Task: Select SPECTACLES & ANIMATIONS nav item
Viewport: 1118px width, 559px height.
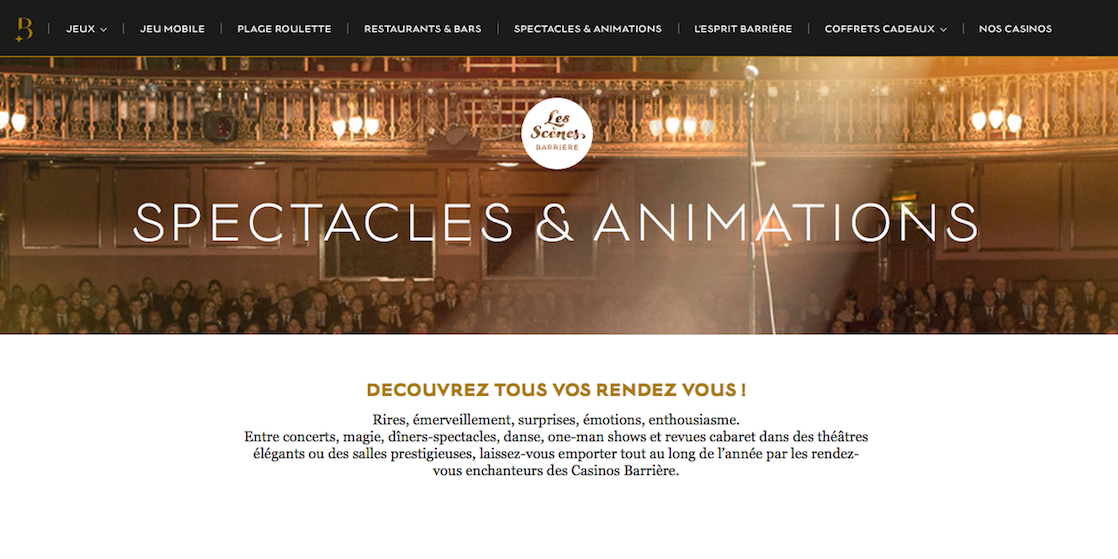Action: point(588,29)
